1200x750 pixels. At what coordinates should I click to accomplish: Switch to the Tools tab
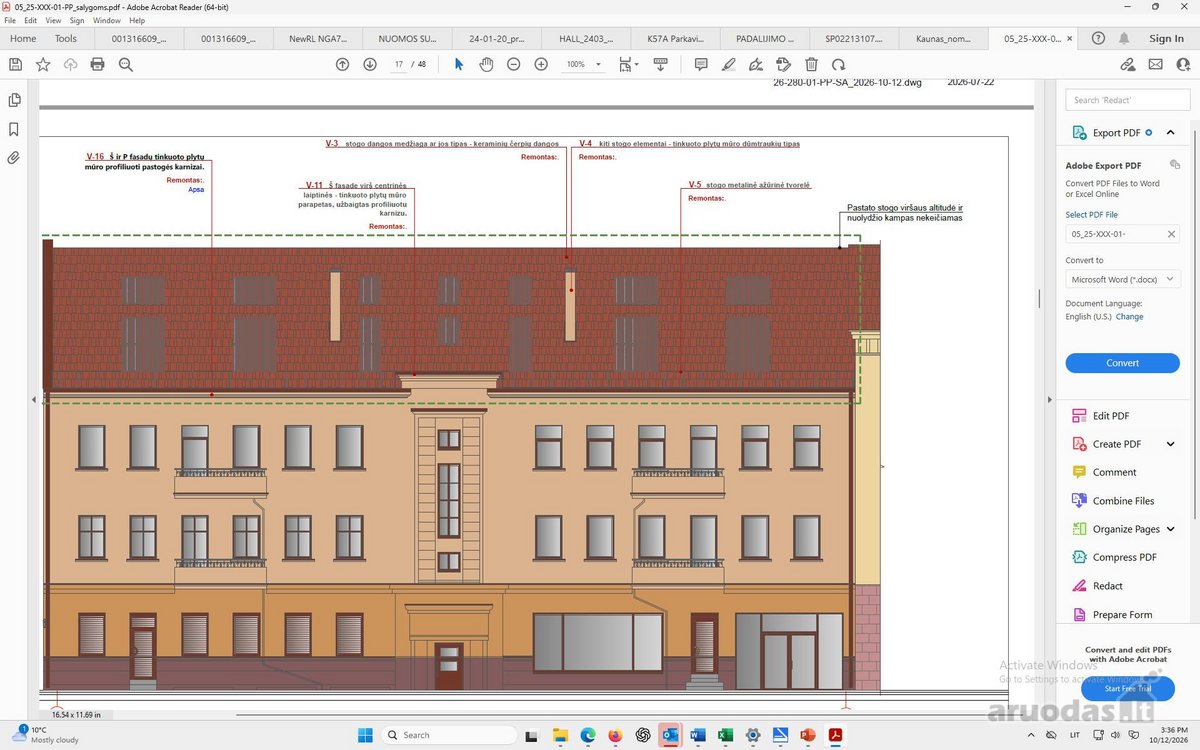[x=66, y=39]
